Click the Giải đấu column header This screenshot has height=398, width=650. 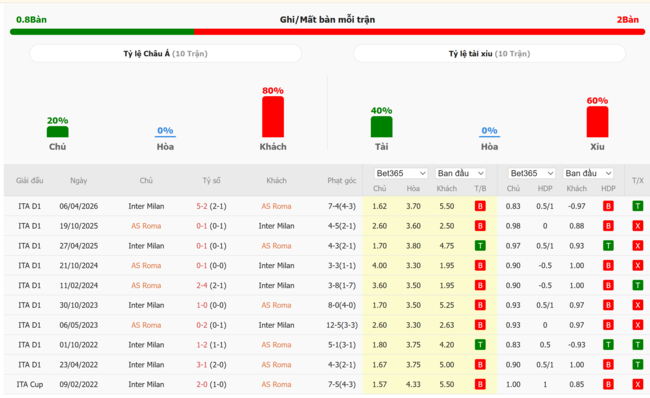point(29,180)
